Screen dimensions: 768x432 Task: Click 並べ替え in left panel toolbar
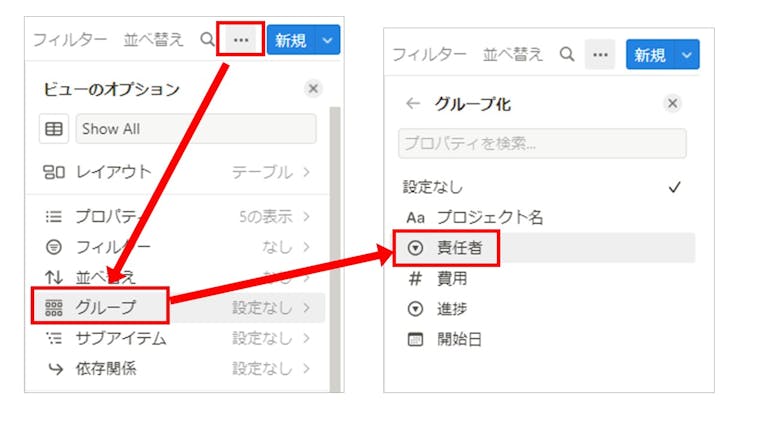click(153, 40)
